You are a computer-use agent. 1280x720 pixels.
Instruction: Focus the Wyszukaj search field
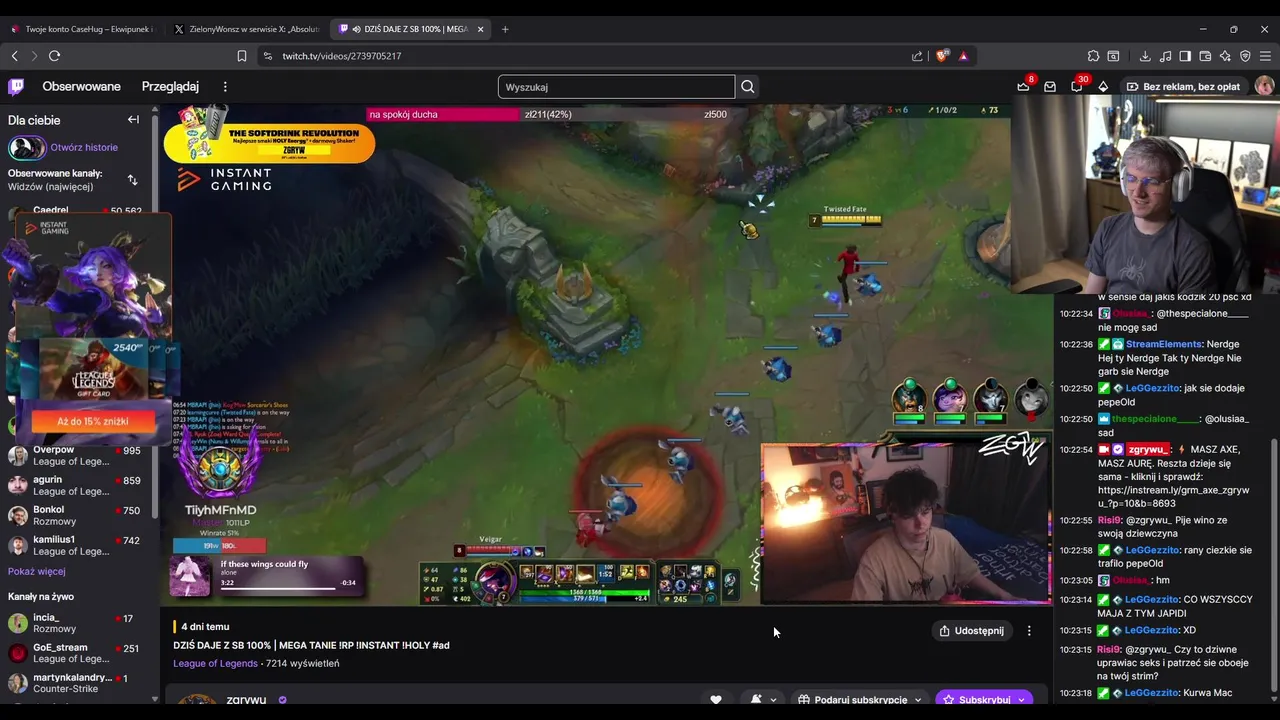click(616, 87)
